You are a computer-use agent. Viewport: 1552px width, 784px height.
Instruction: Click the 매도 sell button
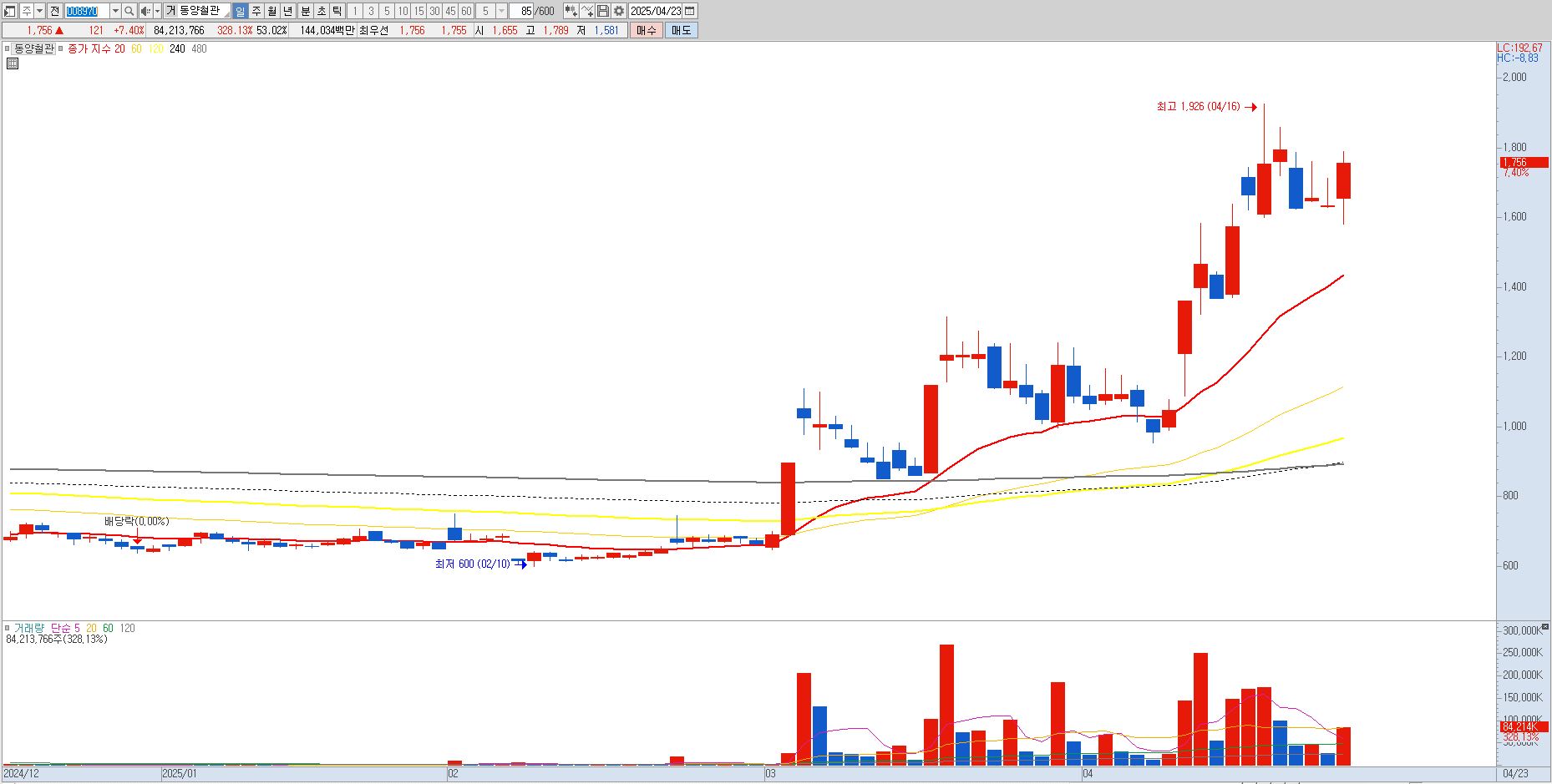pos(681,30)
